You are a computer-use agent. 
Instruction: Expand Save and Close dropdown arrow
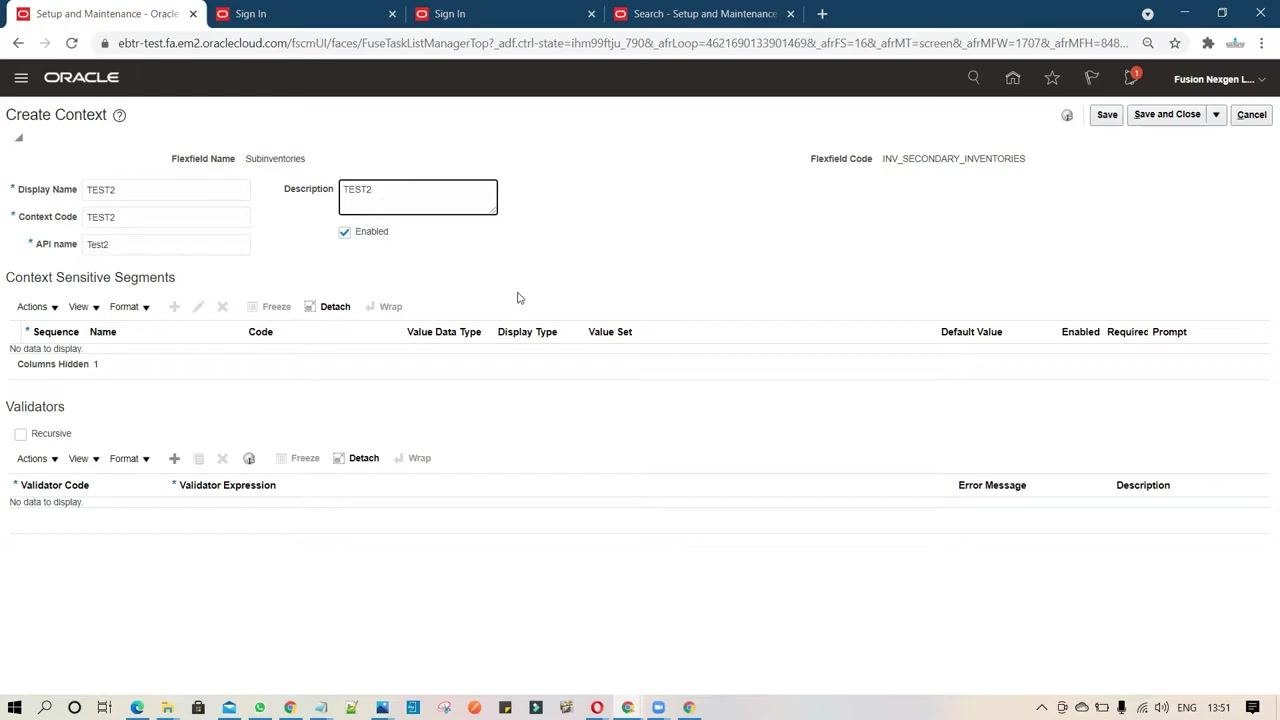(1216, 115)
